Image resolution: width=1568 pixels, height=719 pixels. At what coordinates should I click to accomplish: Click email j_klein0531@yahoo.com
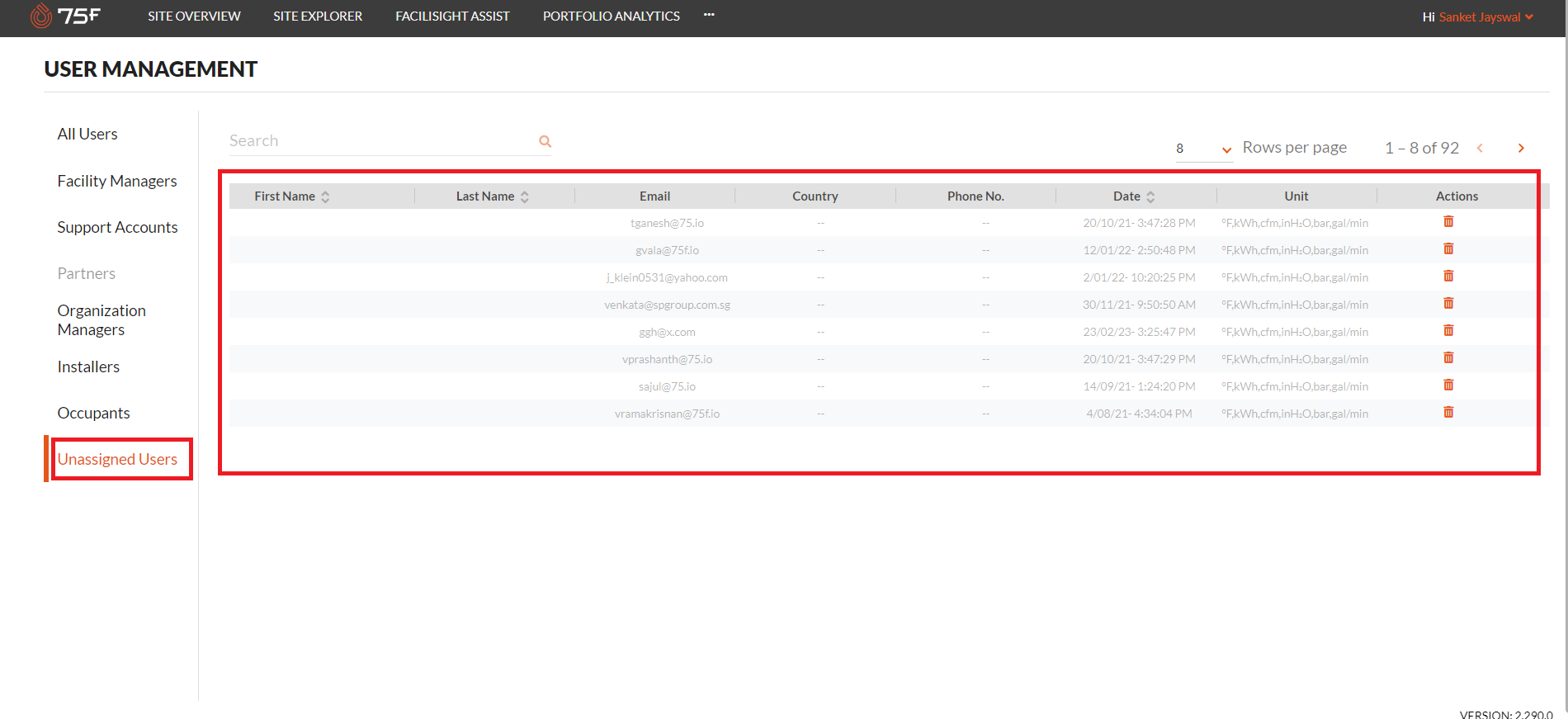pos(667,277)
